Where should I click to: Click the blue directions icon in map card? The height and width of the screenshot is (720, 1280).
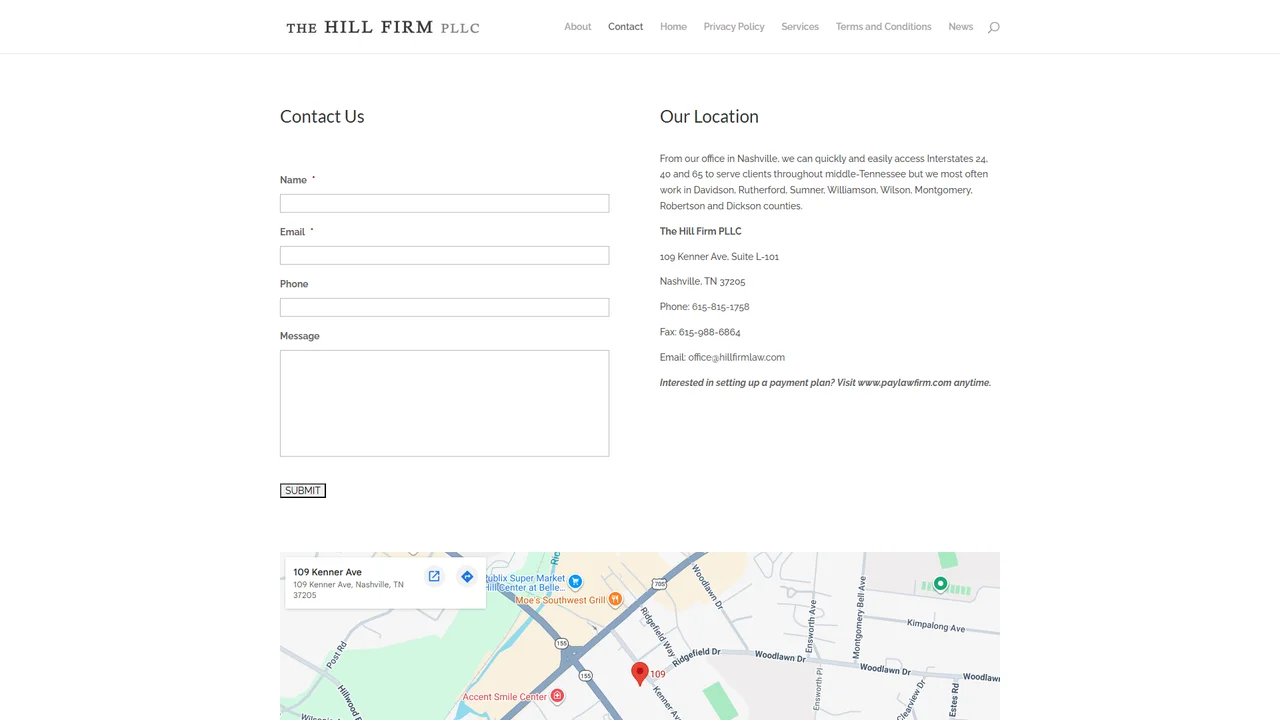tap(467, 576)
